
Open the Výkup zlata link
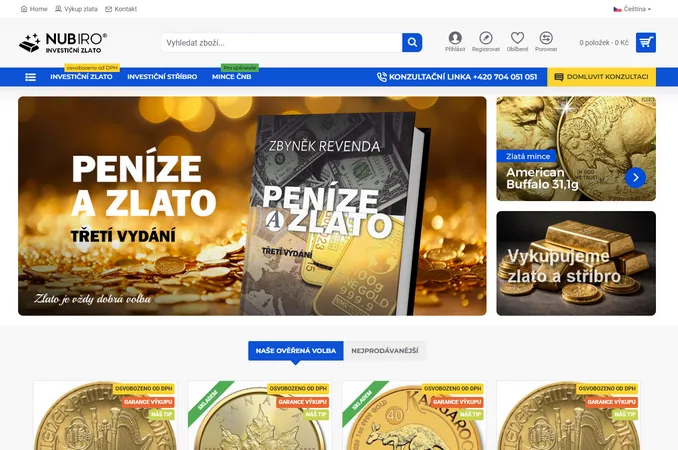pyautogui.click(x=76, y=9)
